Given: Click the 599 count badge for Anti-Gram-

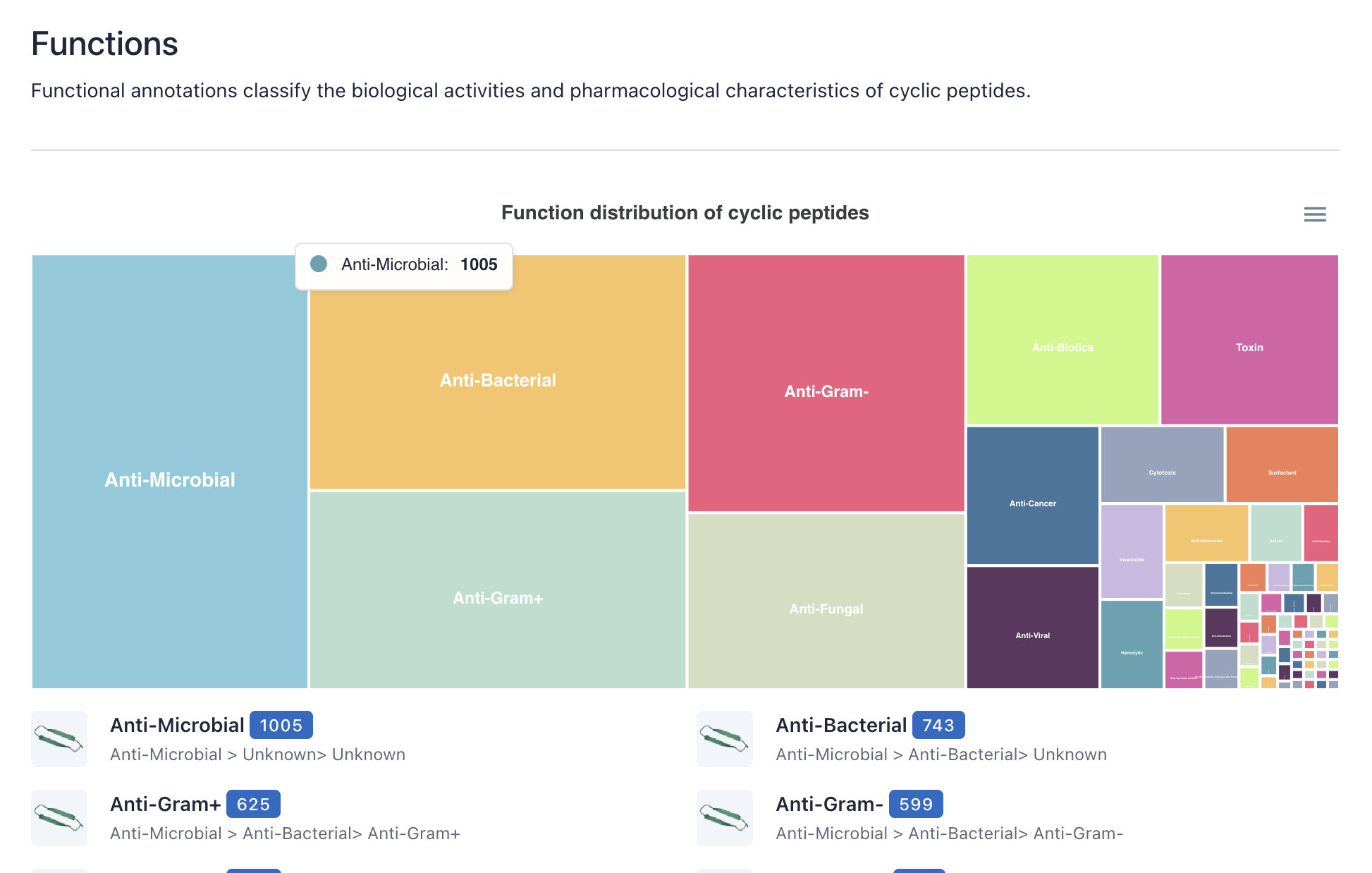Looking at the screenshot, I should click(x=916, y=804).
